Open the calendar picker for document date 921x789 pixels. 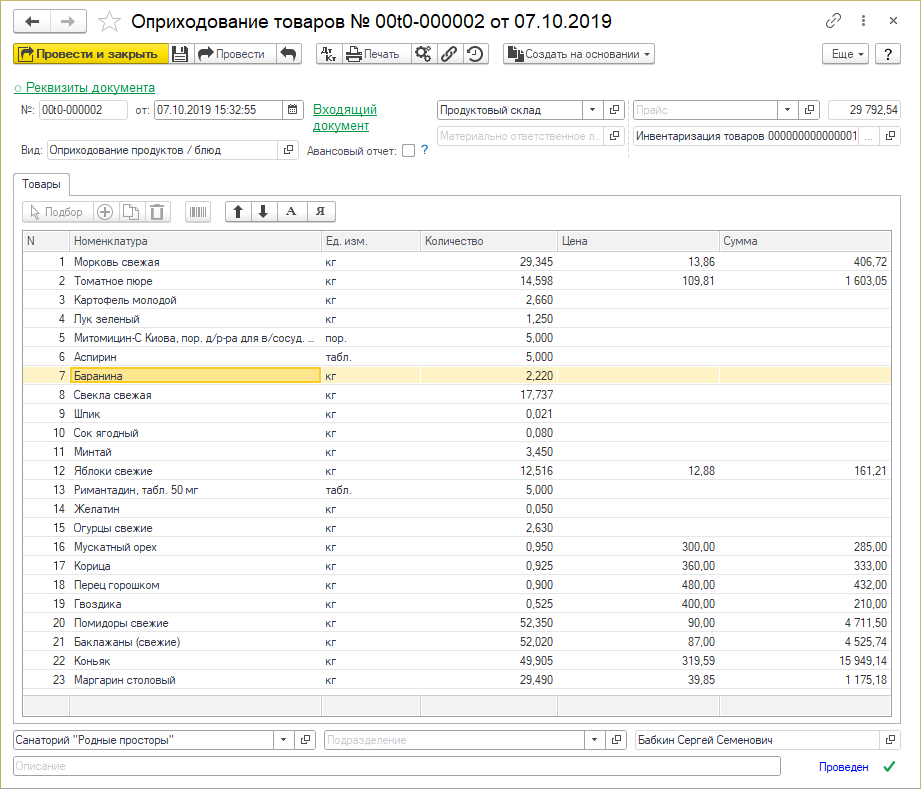tap(292, 110)
